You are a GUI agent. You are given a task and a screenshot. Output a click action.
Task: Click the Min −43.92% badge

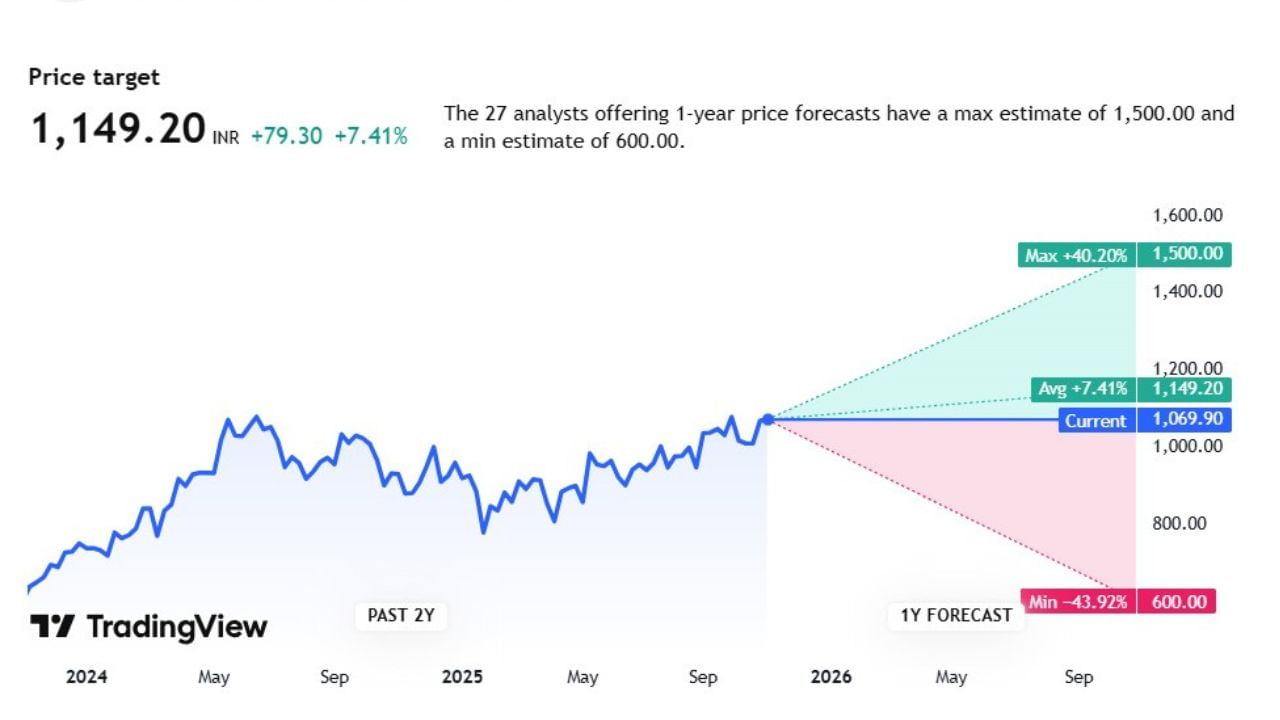pos(1077,602)
